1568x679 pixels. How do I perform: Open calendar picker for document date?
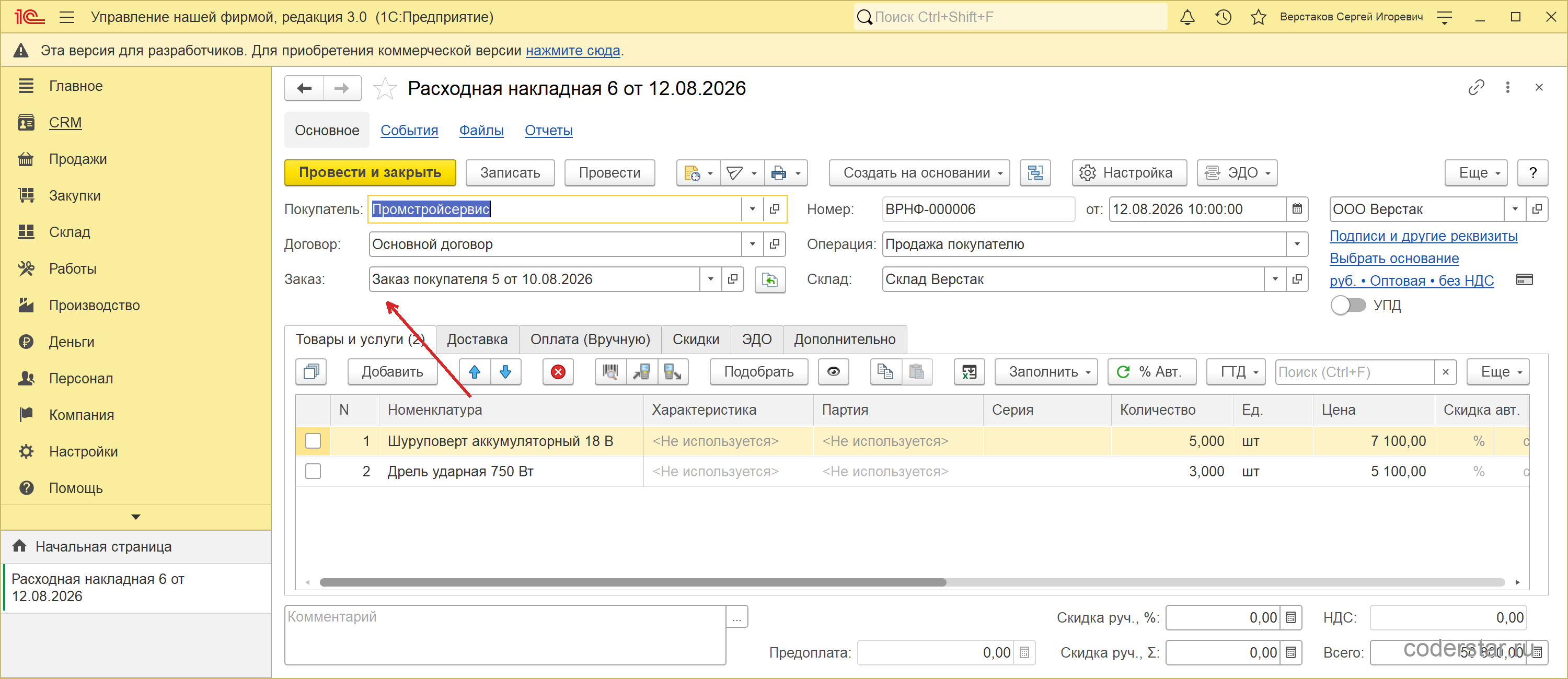[1297, 209]
